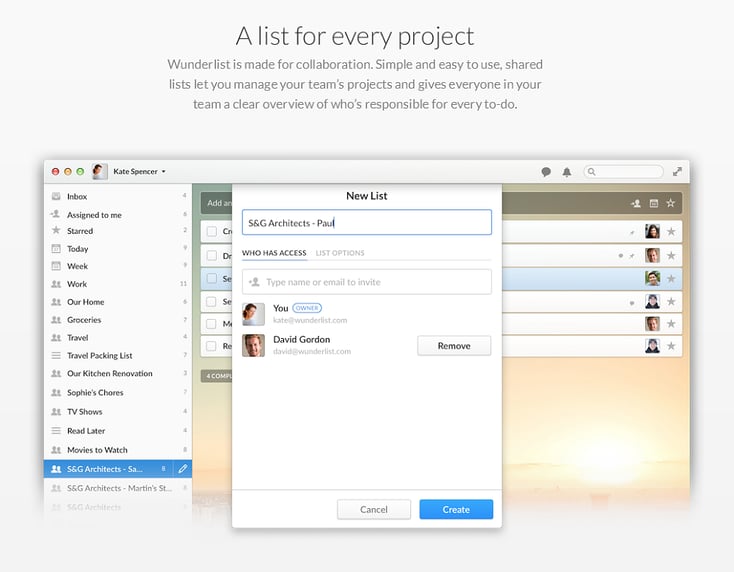
Task: Click the due date calendar icon in toolbar
Action: coord(654,203)
